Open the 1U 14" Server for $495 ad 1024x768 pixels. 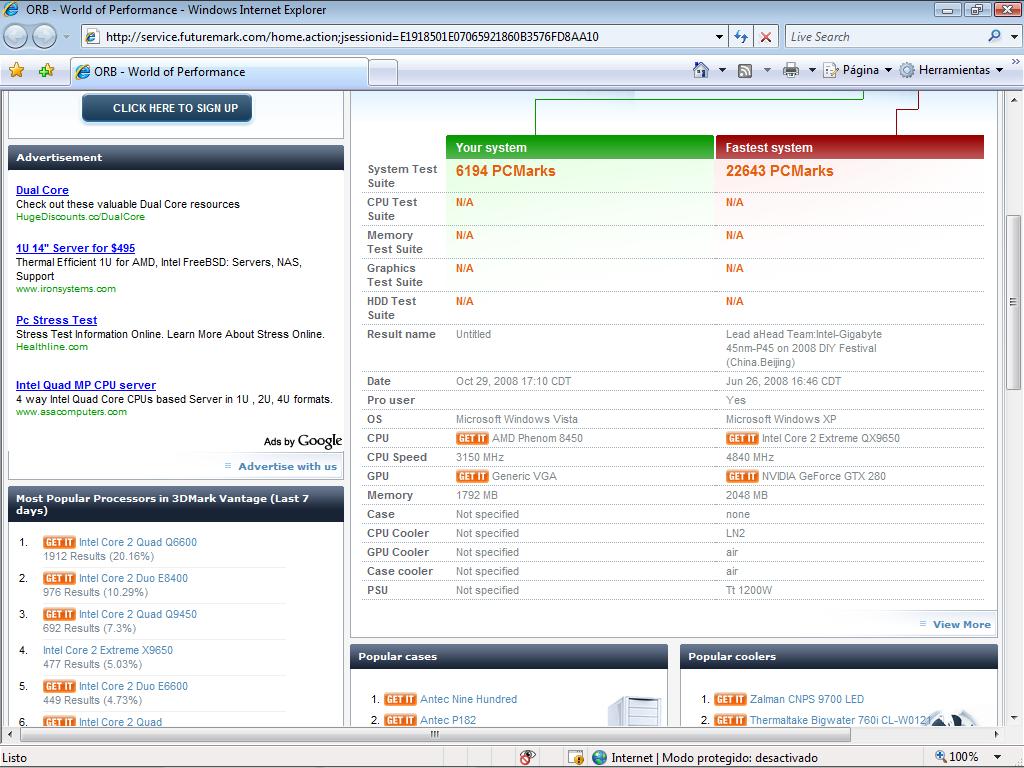[x=76, y=248]
